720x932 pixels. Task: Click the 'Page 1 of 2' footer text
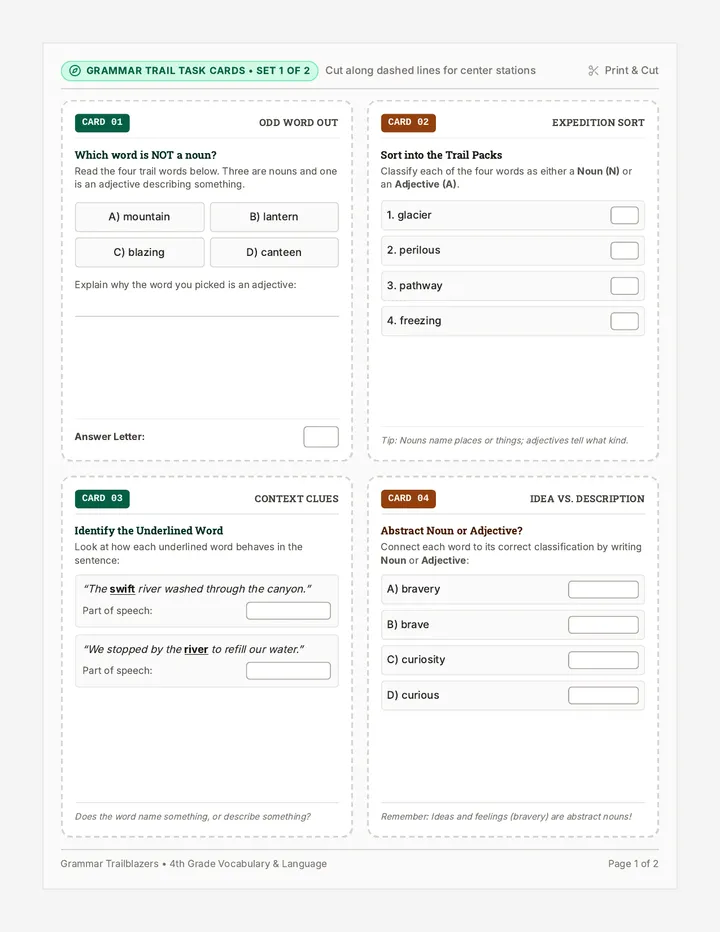633,864
